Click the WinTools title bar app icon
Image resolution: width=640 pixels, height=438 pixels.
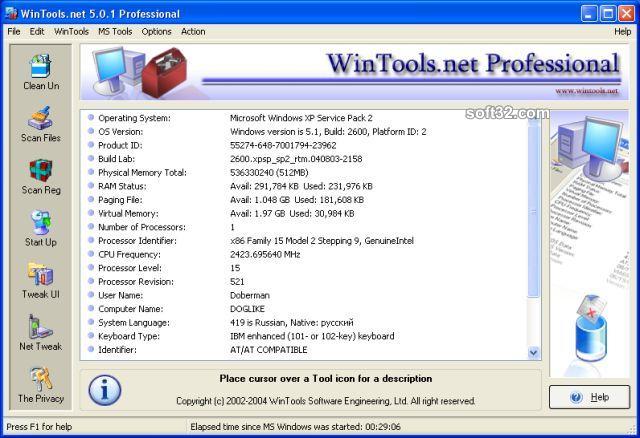(x=11, y=13)
